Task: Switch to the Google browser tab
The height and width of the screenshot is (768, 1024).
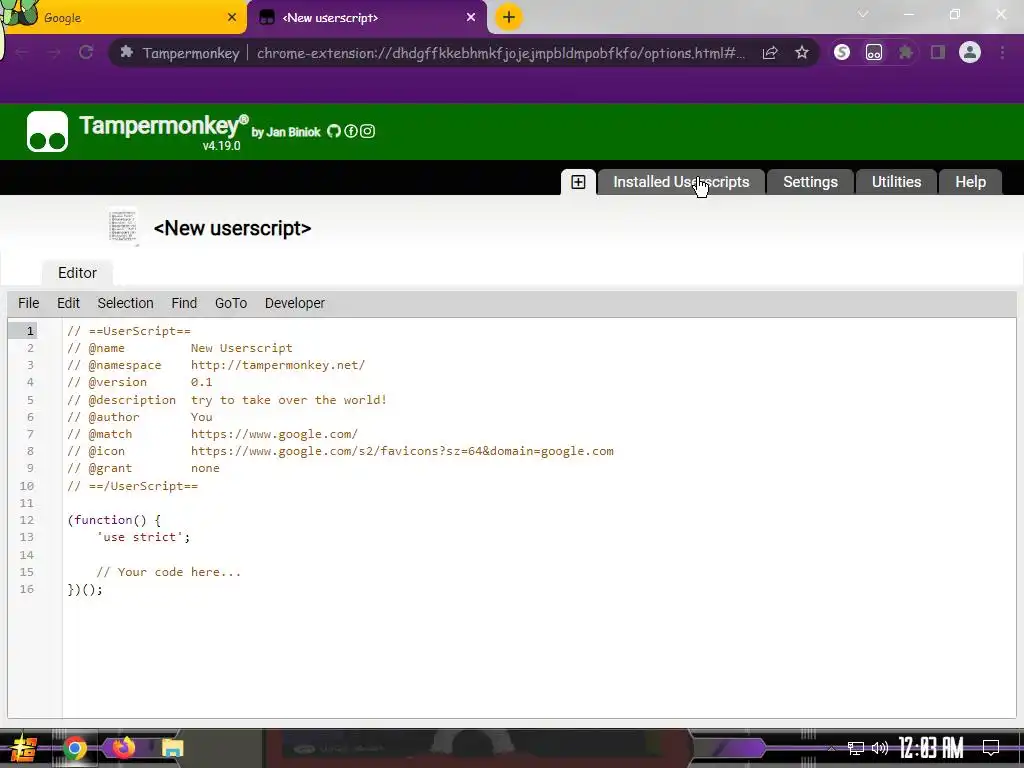Action: [124, 18]
